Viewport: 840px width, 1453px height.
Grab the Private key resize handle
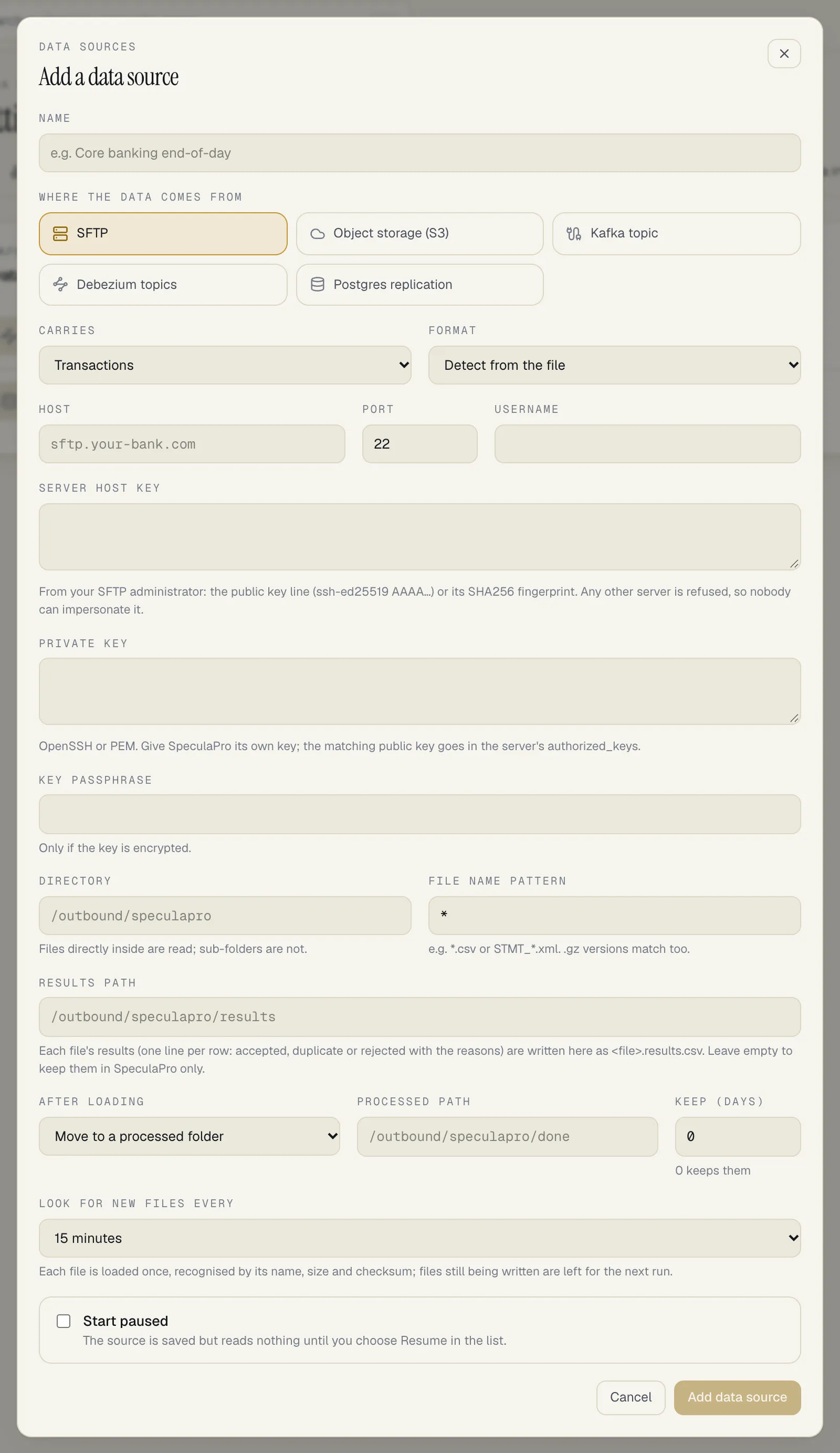click(794, 719)
